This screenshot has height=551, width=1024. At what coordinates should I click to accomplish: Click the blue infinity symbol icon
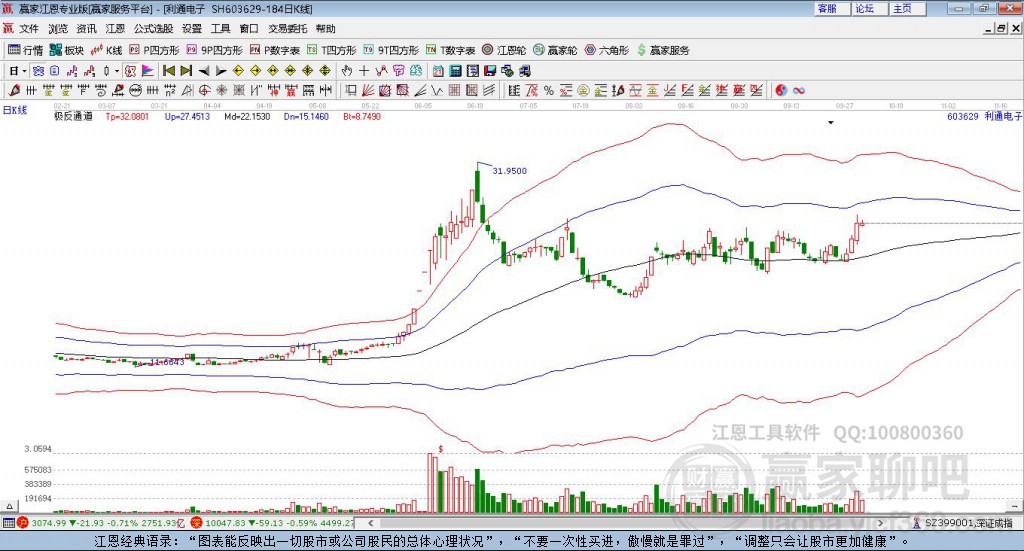pos(799,90)
